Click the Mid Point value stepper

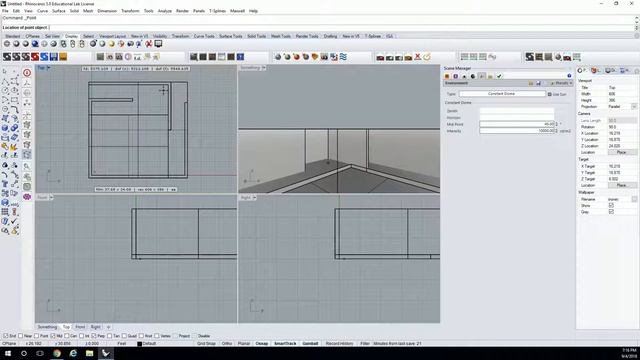point(556,124)
